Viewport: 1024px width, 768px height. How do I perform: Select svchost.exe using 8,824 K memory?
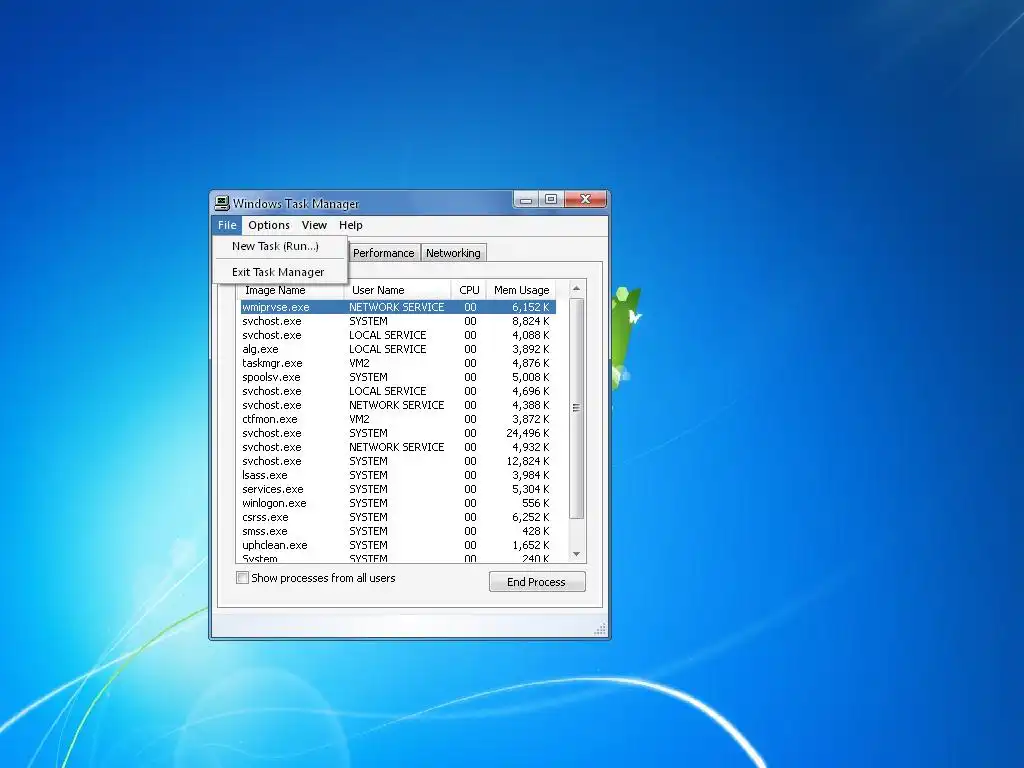coord(398,321)
